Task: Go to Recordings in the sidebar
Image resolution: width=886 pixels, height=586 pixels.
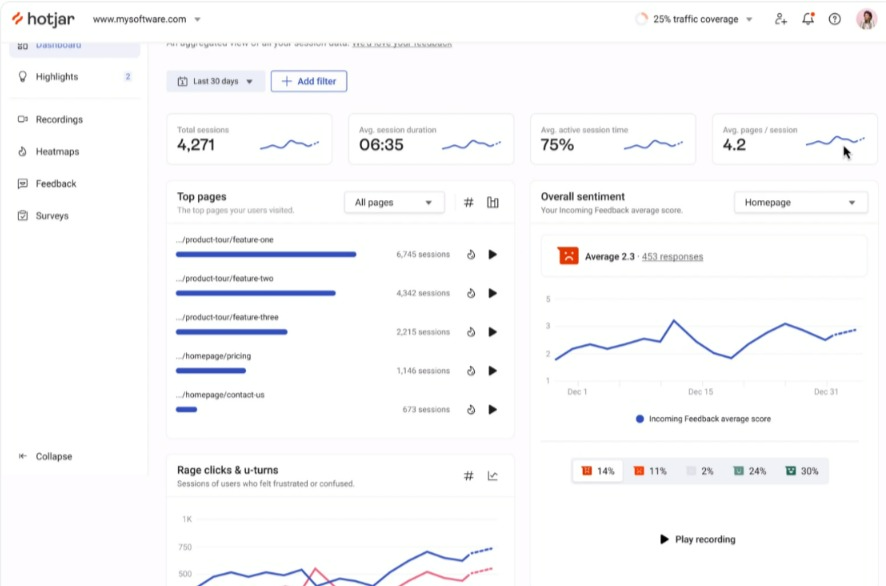Action: click(59, 120)
